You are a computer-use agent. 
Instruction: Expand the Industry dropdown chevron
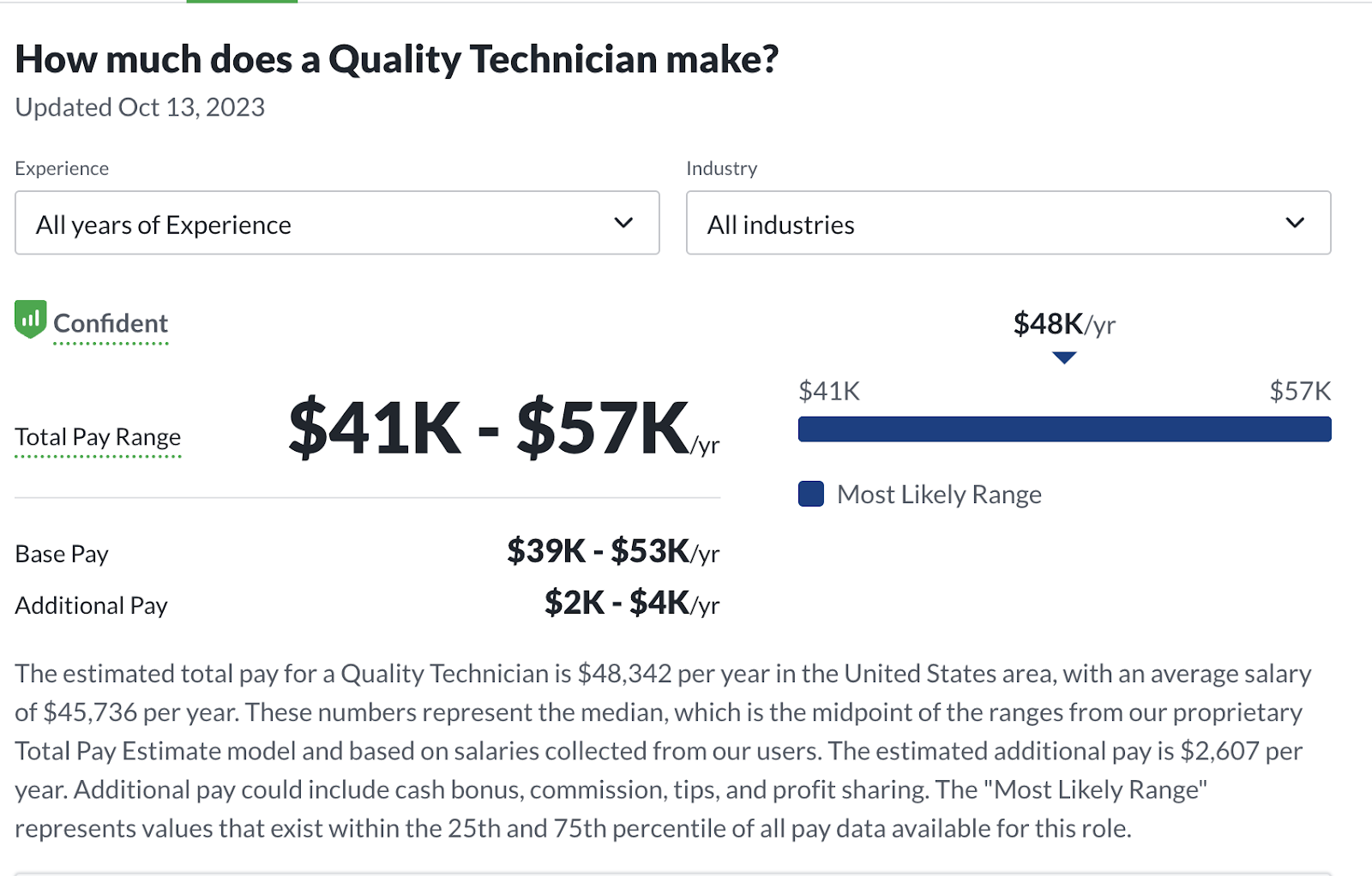coord(1295,223)
